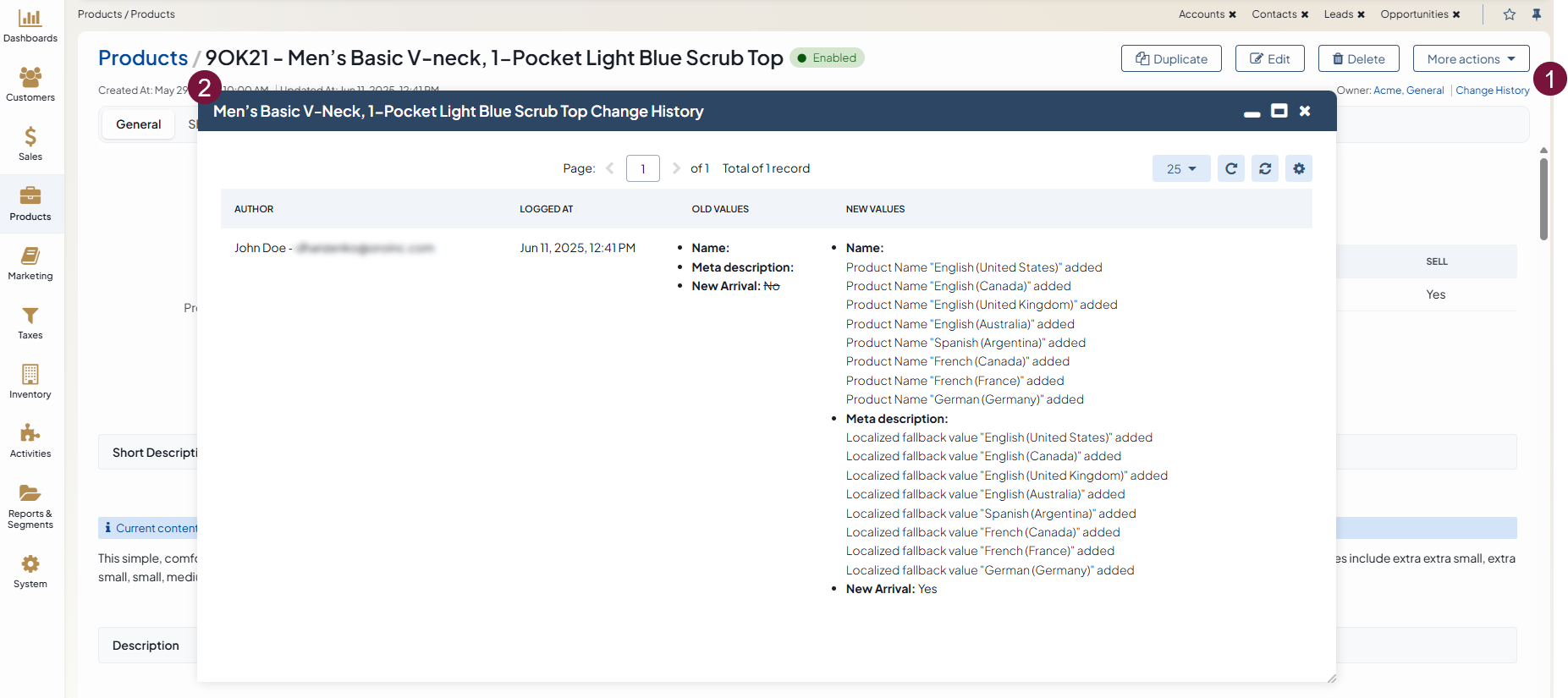Open the Accounts pinned tab
Image resolution: width=1568 pixels, height=698 pixels.
pyautogui.click(x=1201, y=14)
